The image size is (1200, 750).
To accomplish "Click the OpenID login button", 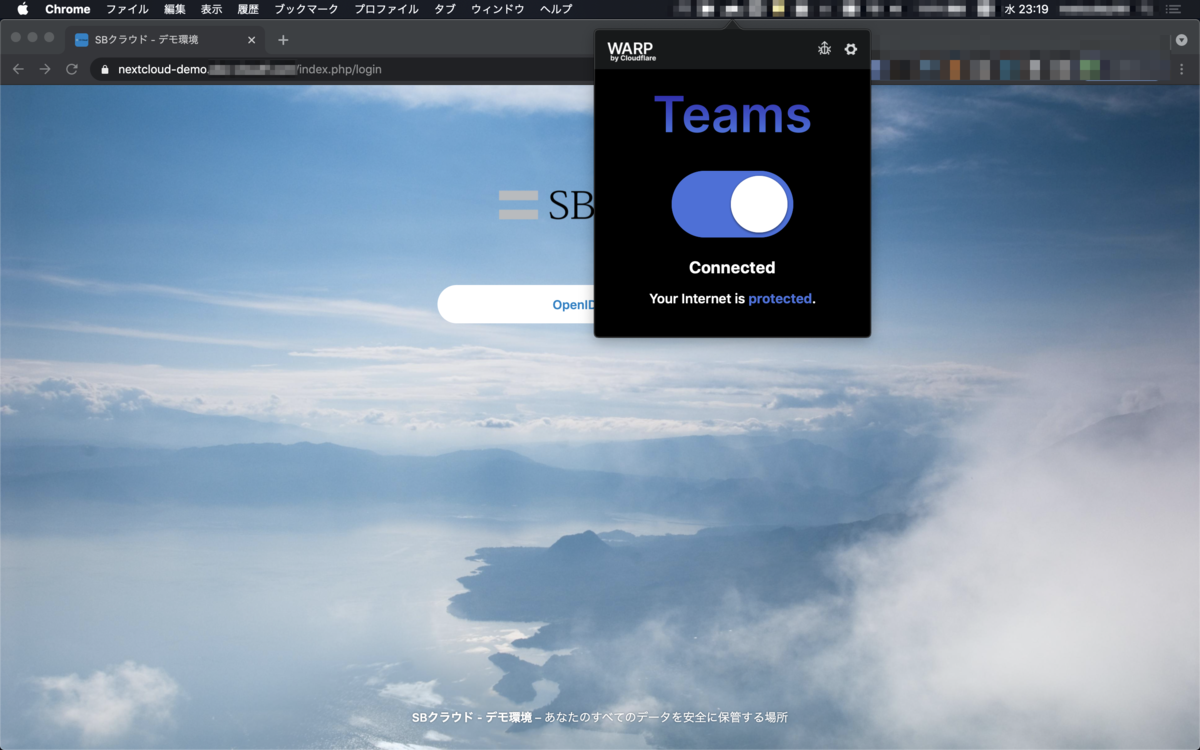I will (516, 304).
